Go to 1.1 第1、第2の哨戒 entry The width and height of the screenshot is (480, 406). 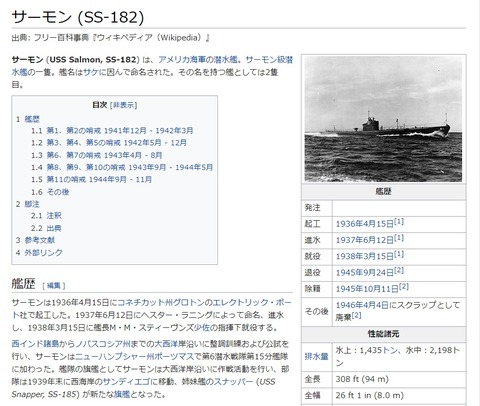(120, 131)
